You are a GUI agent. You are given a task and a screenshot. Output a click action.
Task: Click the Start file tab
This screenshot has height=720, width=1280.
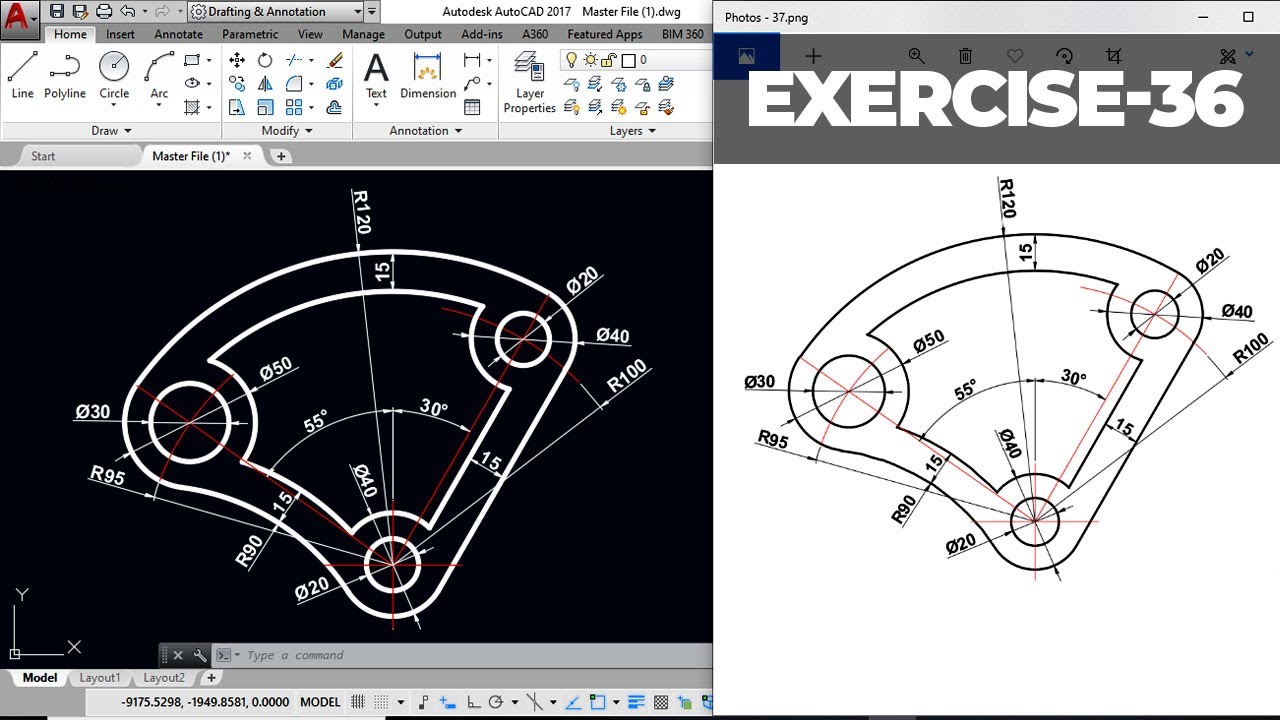(x=43, y=156)
